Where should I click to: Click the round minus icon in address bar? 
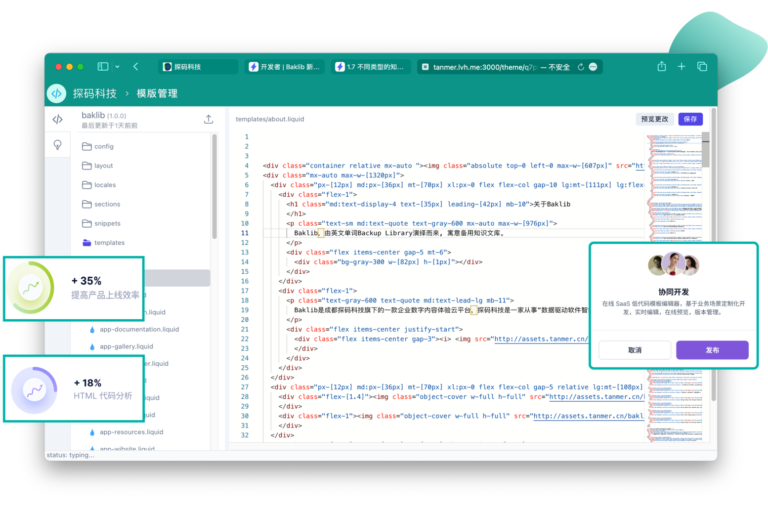click(x=593, y=67)
